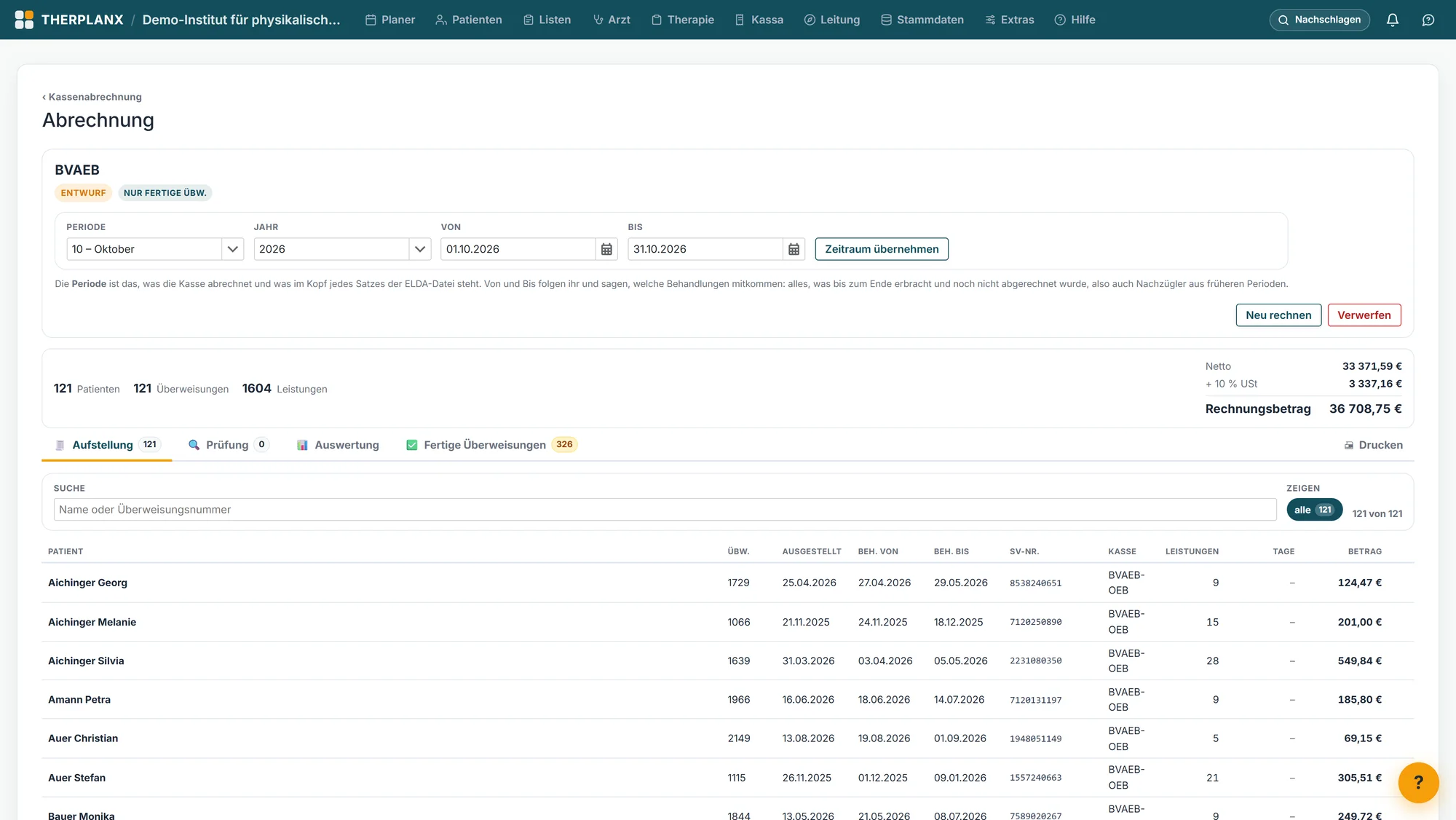Click the Zeitraum übernehmen button
This screenshot has width=1456, height=820.
[882, 249]
